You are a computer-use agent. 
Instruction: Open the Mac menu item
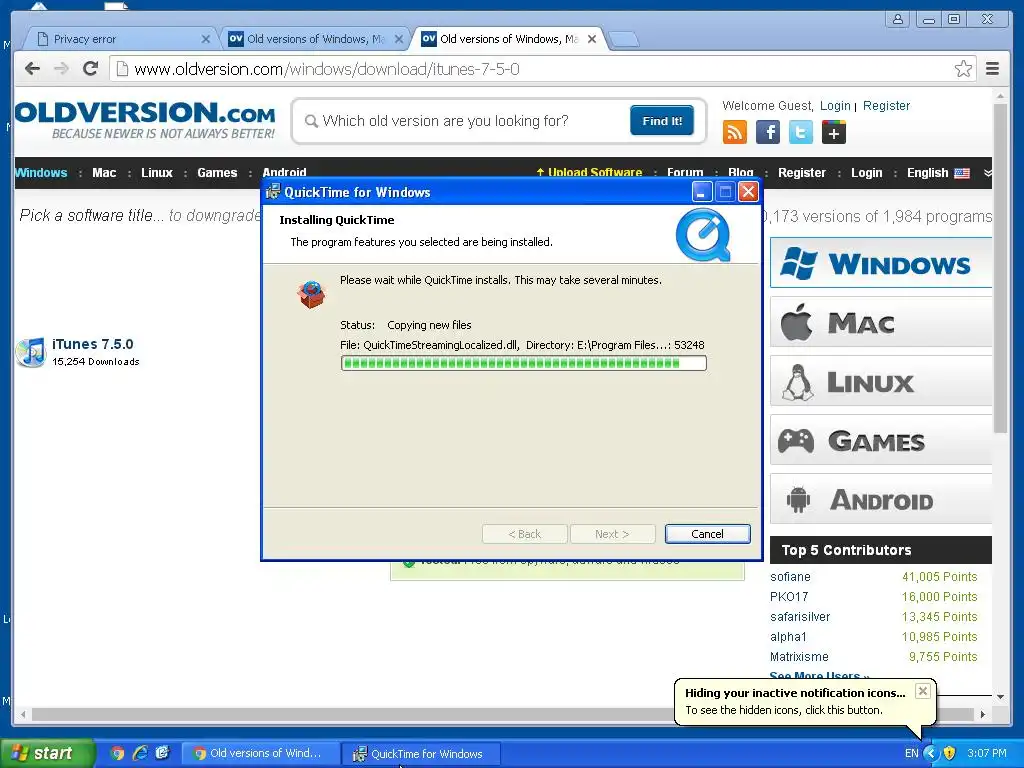point(104,172)
